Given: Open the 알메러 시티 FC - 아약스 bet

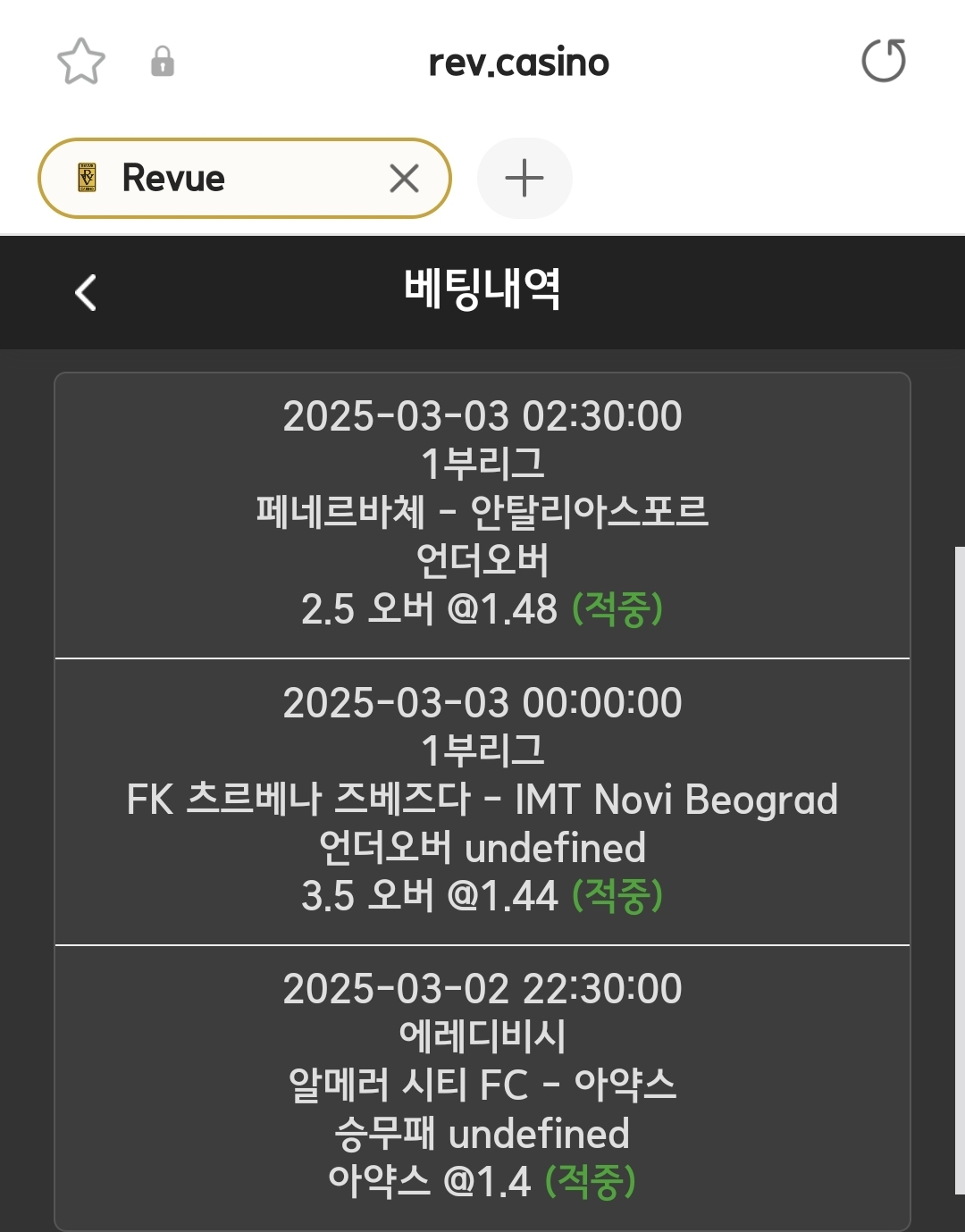Looking at the screenshot, I should tap(482, 1085).
